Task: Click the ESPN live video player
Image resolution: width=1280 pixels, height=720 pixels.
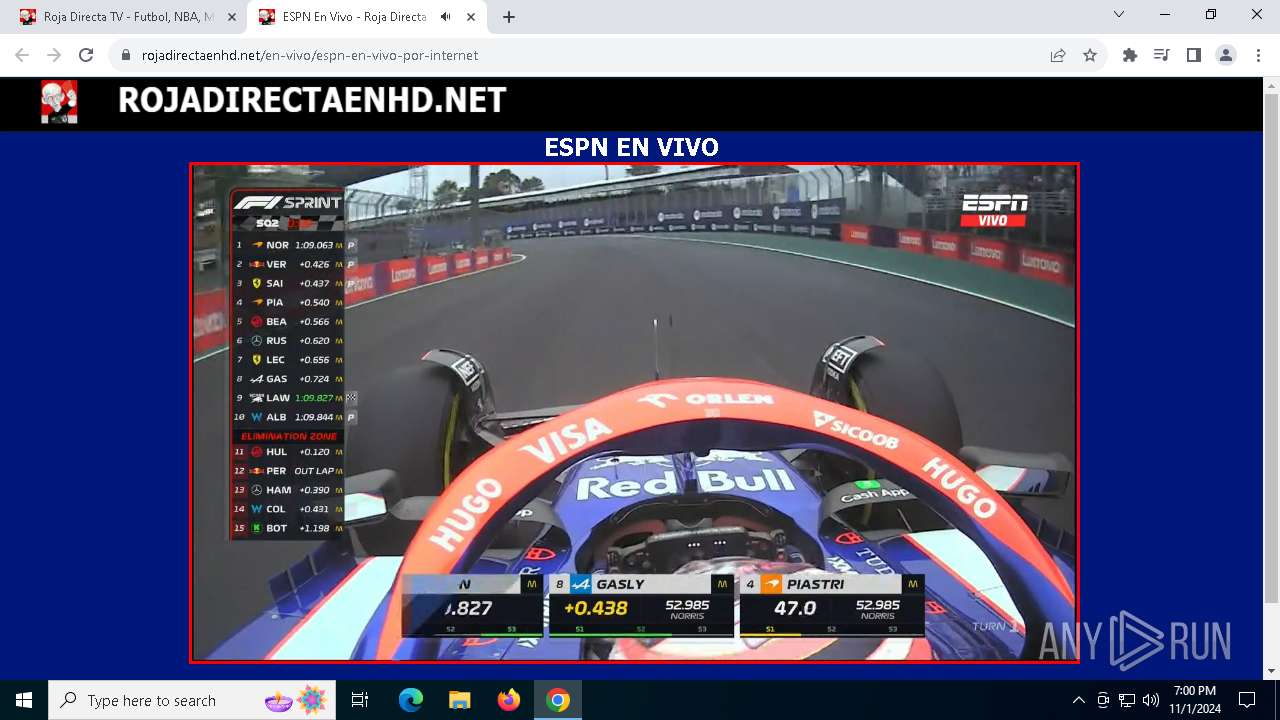Action: [x=634, y=413]
